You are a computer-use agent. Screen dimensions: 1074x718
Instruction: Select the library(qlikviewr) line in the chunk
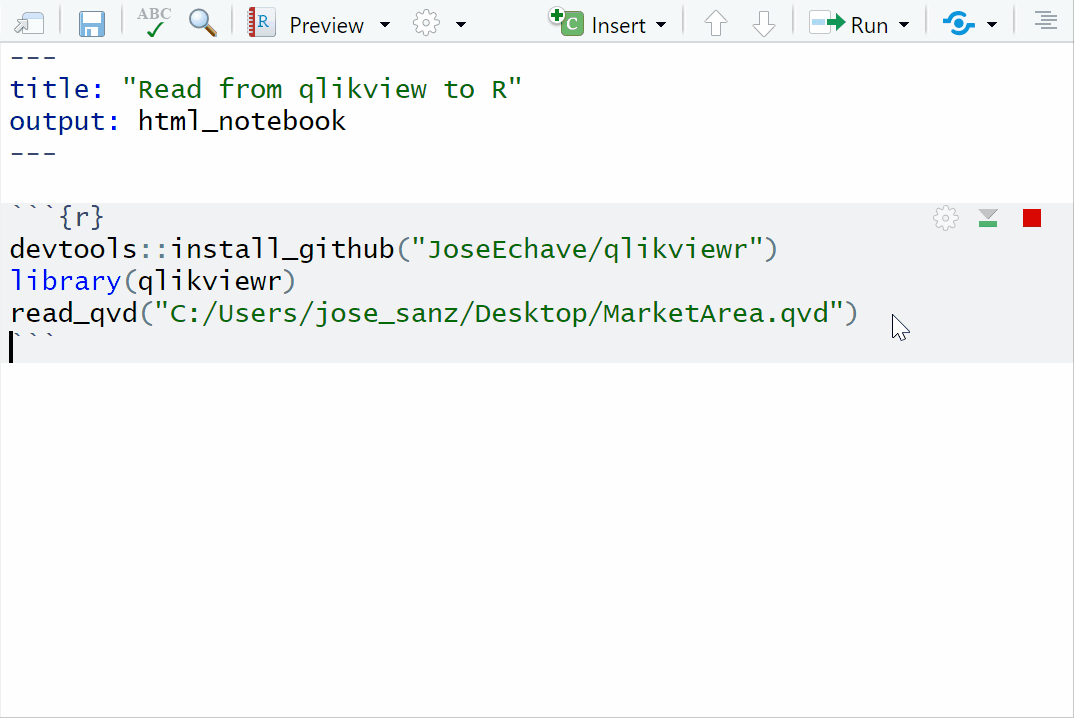click(x=150, y=281)
